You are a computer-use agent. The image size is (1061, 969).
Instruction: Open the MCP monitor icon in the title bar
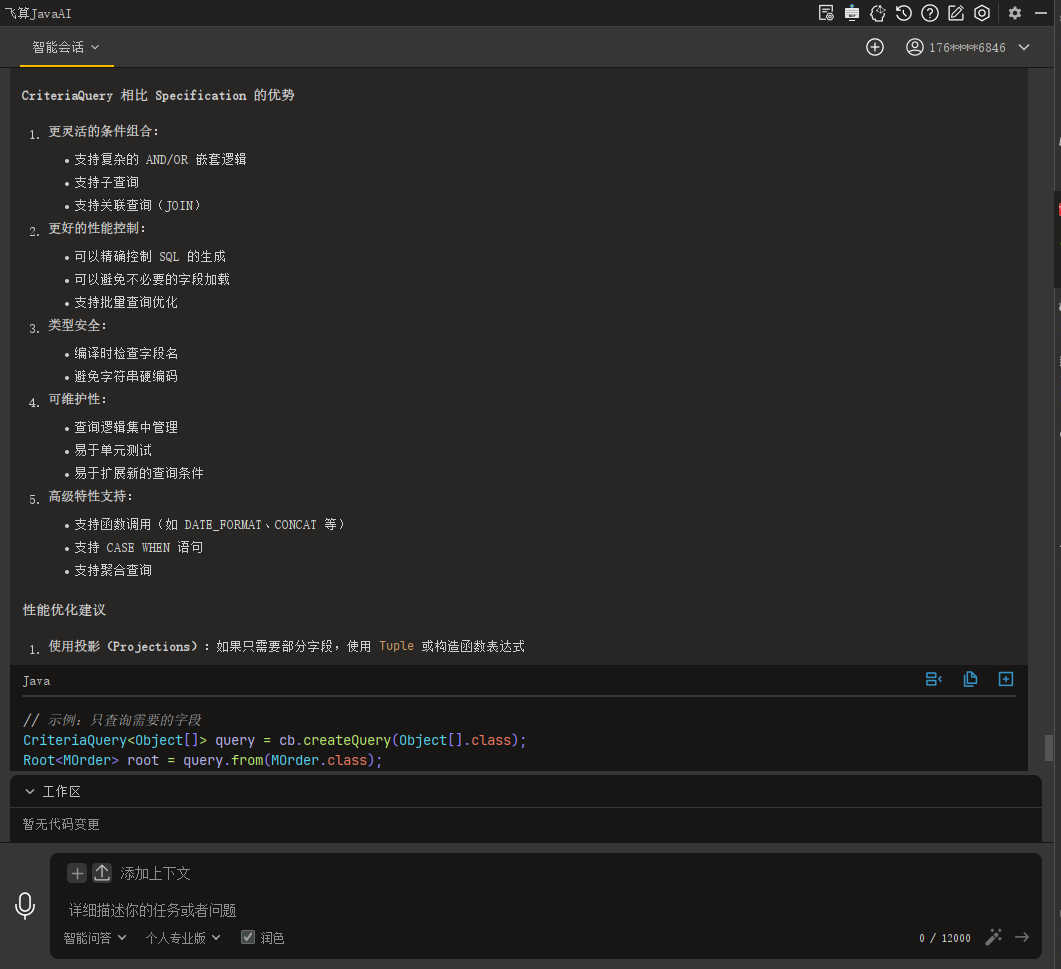click(x=852, y=13)
